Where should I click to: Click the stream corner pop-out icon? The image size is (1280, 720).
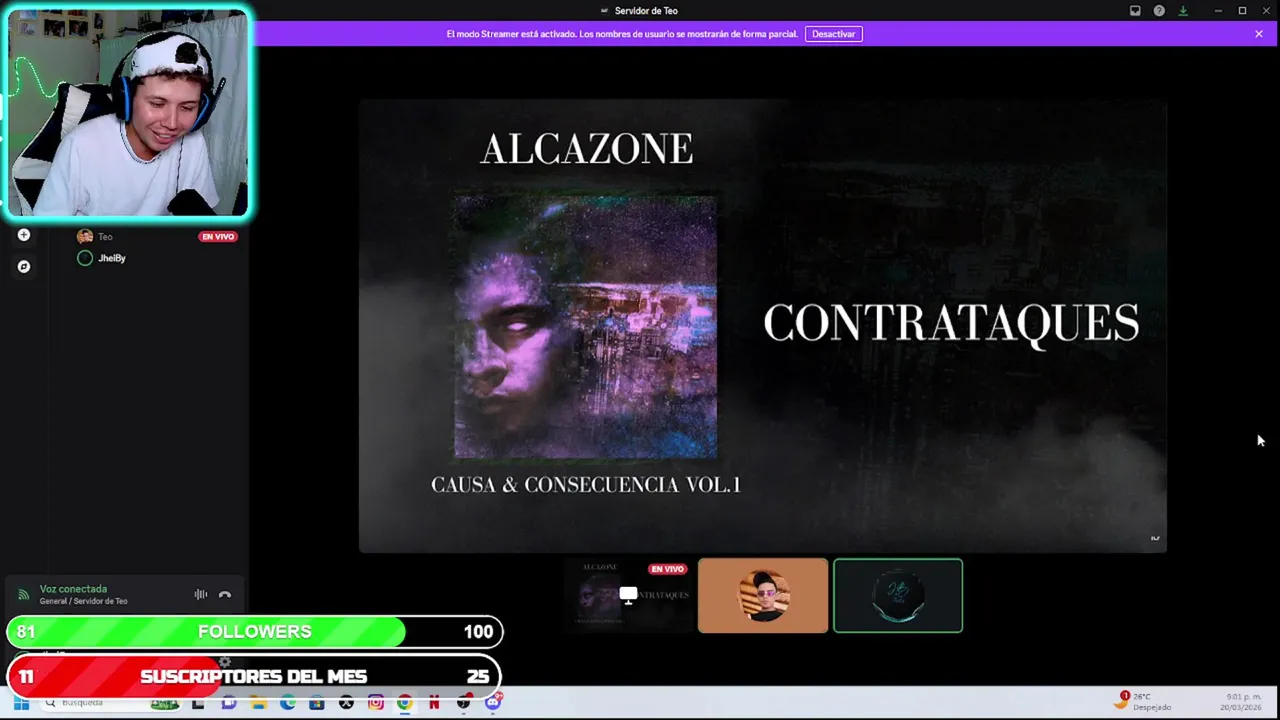1155,538
